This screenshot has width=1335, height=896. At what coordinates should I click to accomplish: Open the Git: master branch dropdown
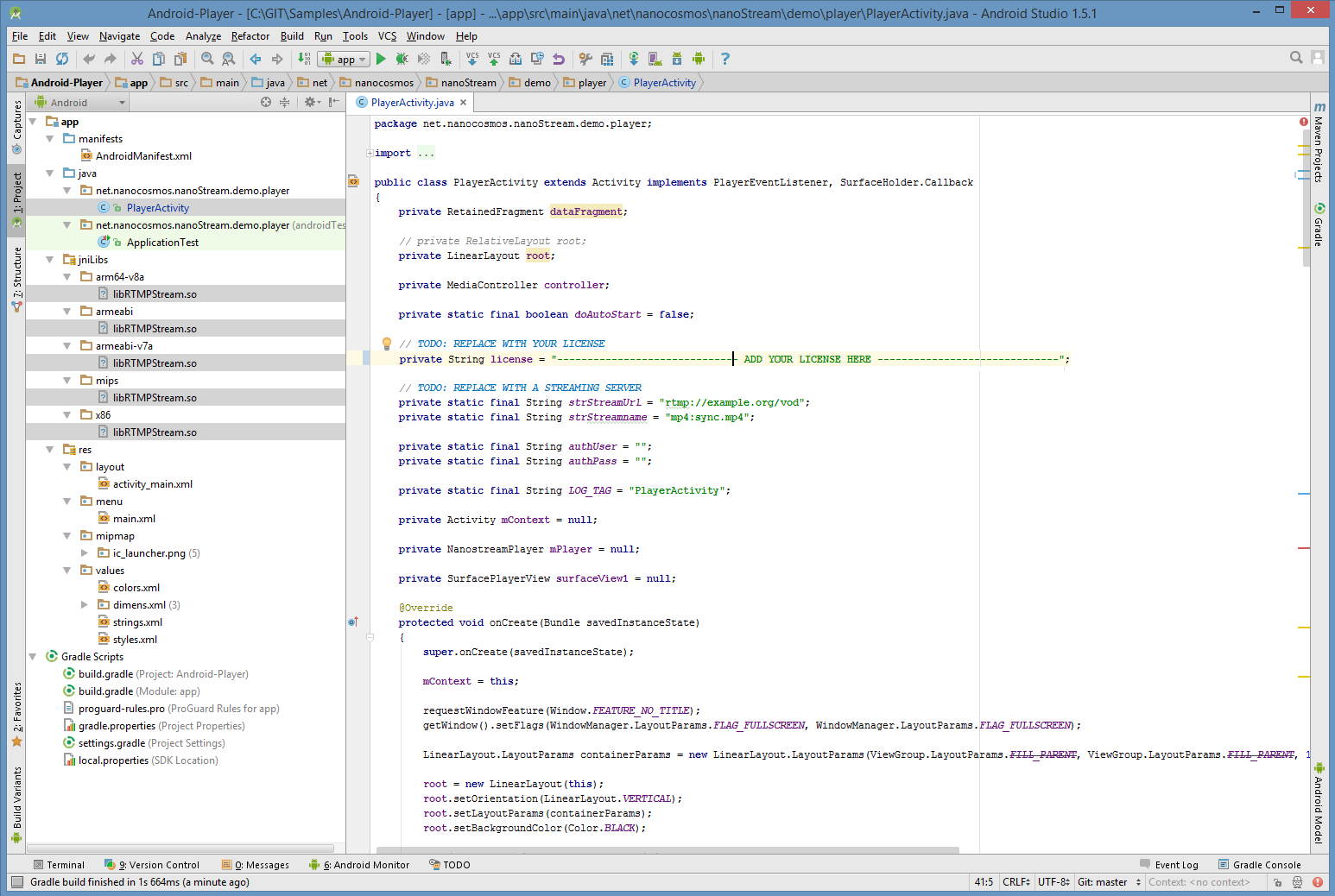1110,882
